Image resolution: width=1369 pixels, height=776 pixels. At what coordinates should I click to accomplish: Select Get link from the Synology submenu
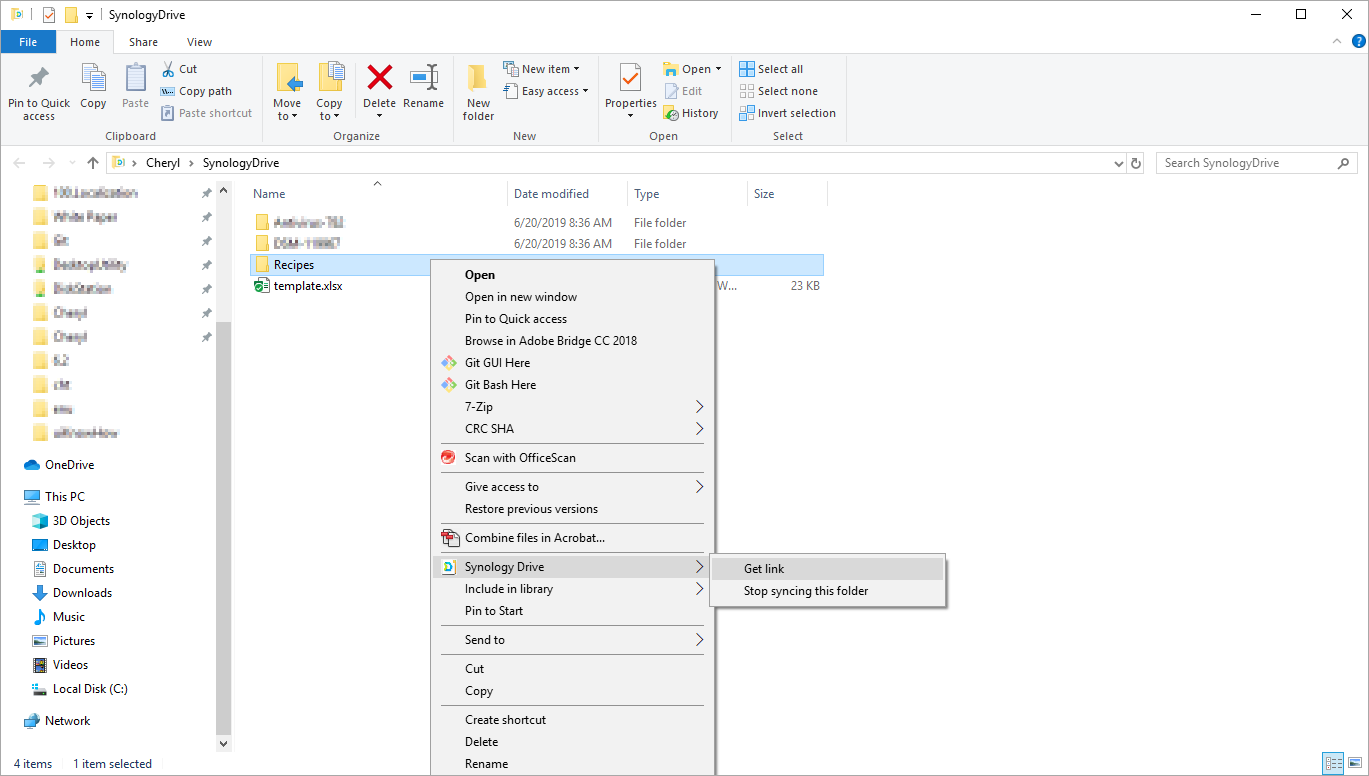click(x=763, y=568)
